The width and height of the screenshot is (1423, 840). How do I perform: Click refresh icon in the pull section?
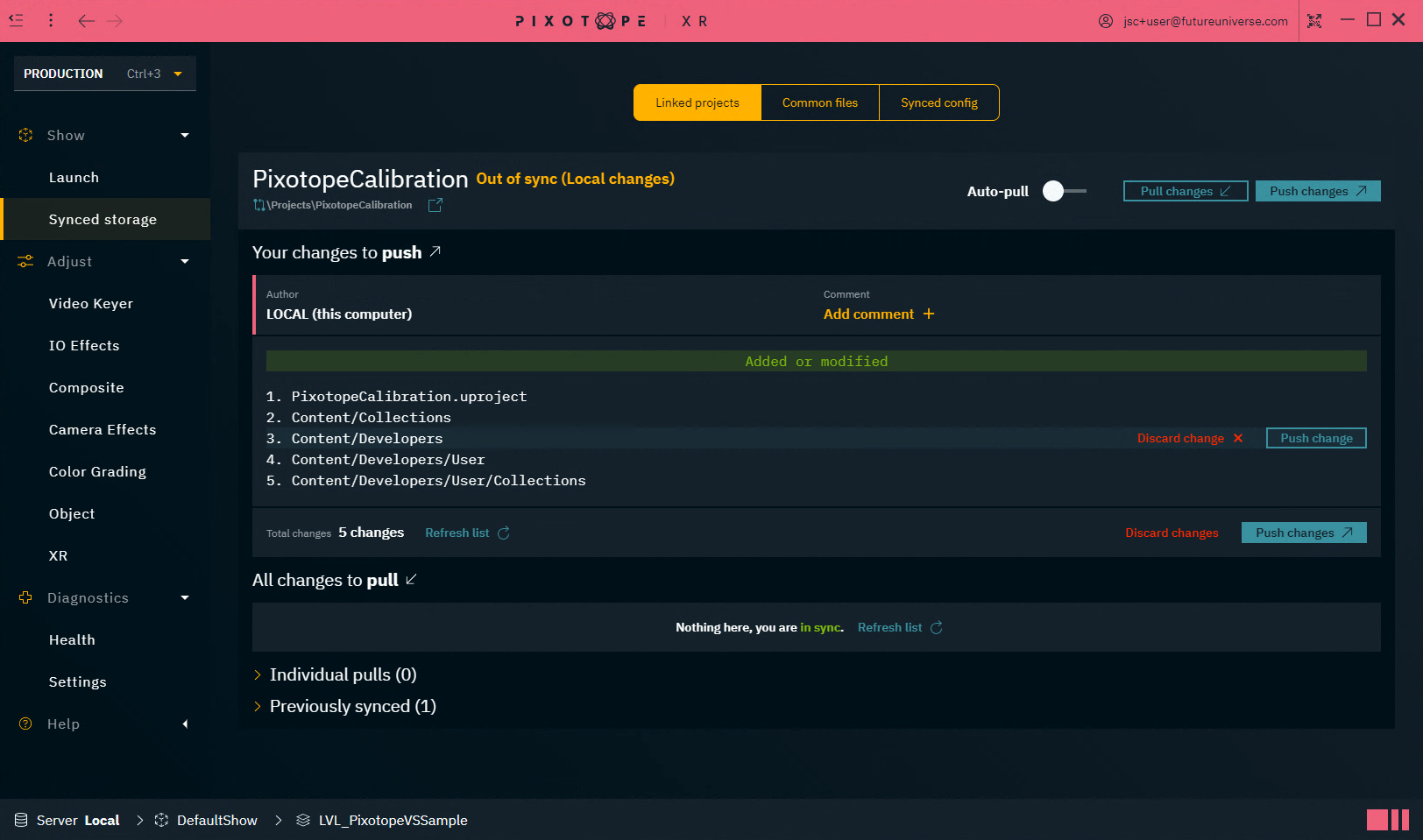click(937, 627)
